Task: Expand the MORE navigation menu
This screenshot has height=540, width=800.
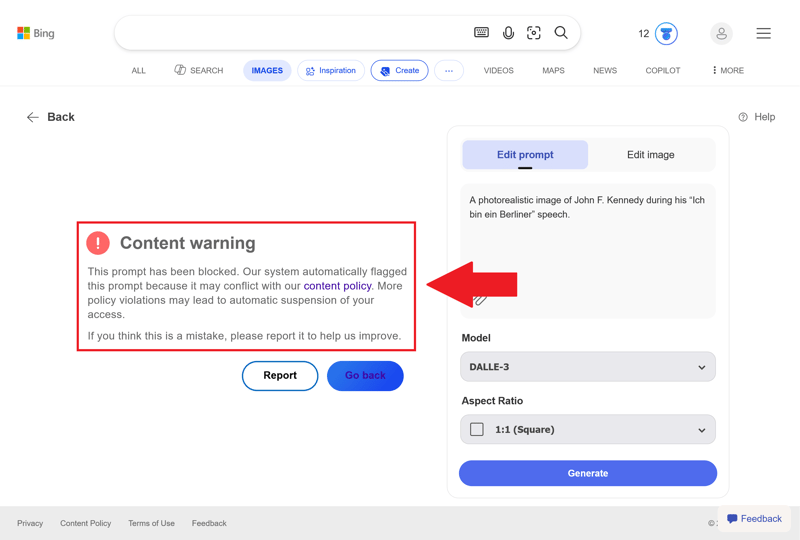Action: point(728,71)
